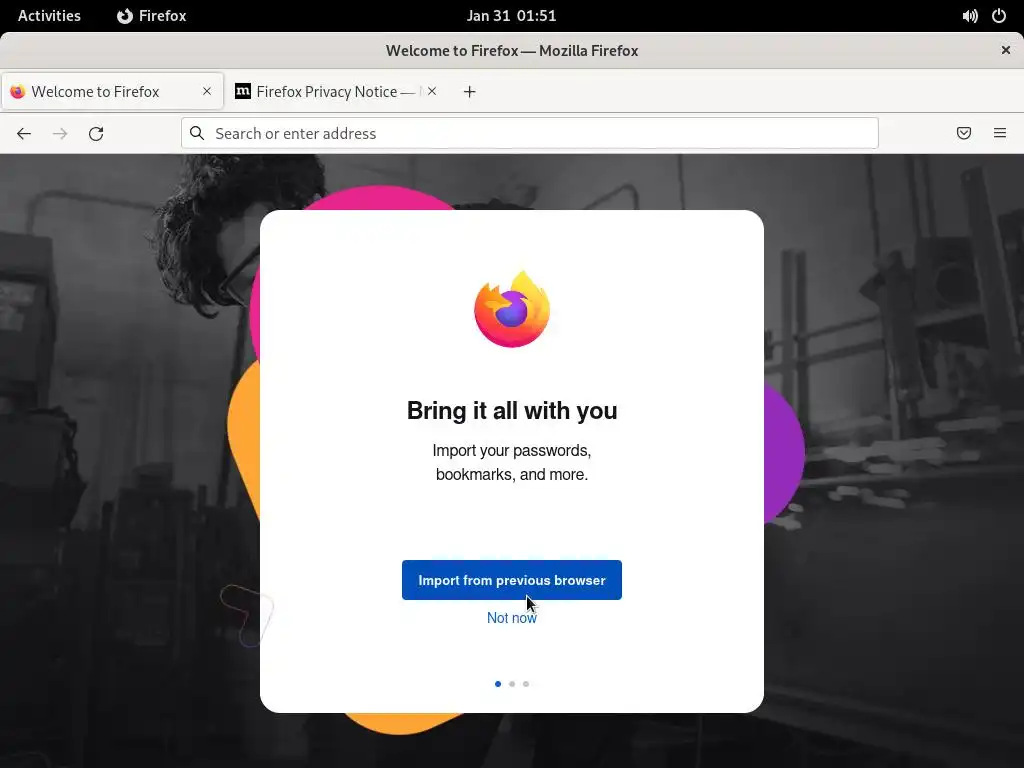Click the magnifier icon in address bar
Viewport: 1024px width, 768px height.
[197, 133]
